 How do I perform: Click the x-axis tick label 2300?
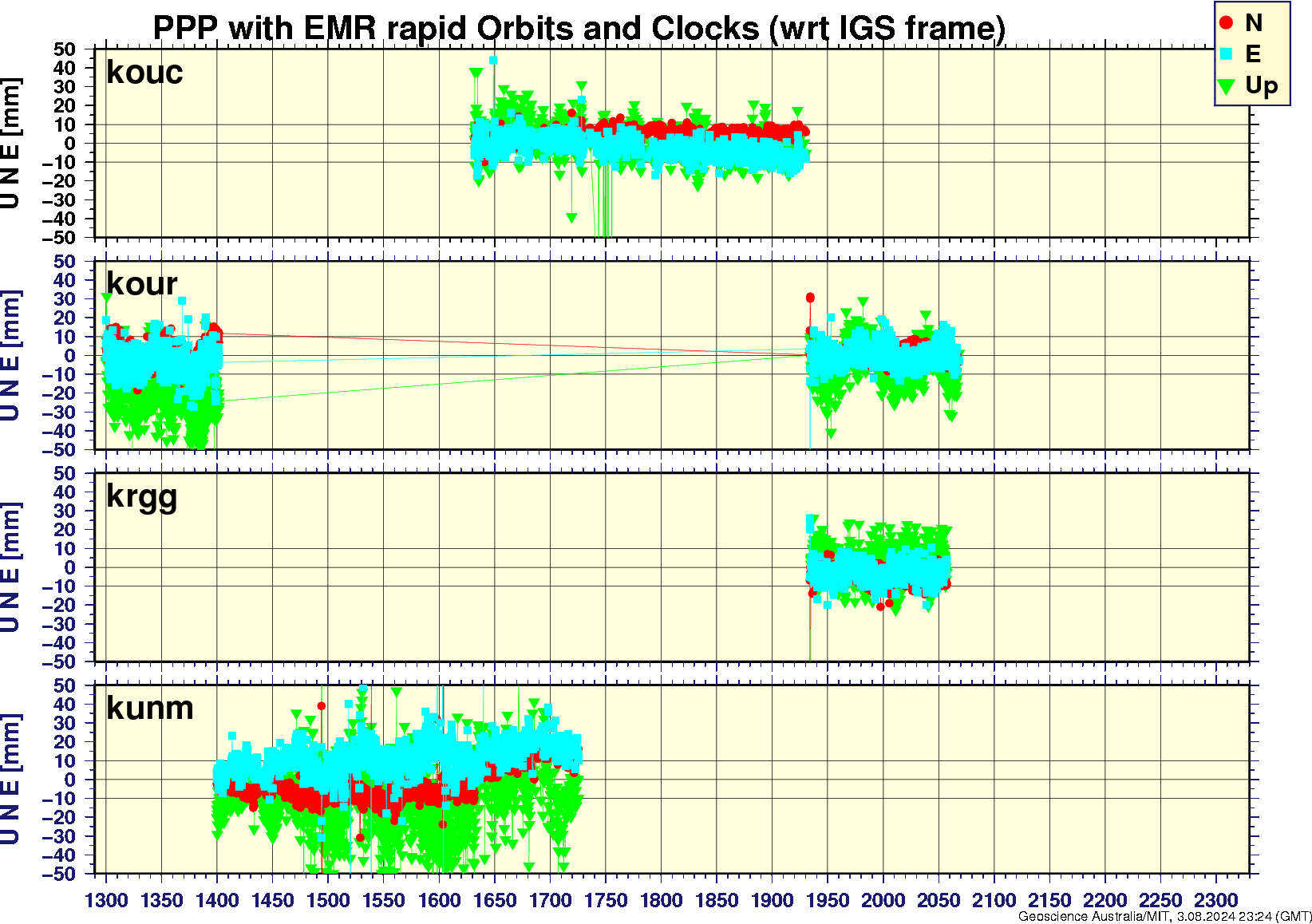pyautogui.click(x=1215, y=901)
